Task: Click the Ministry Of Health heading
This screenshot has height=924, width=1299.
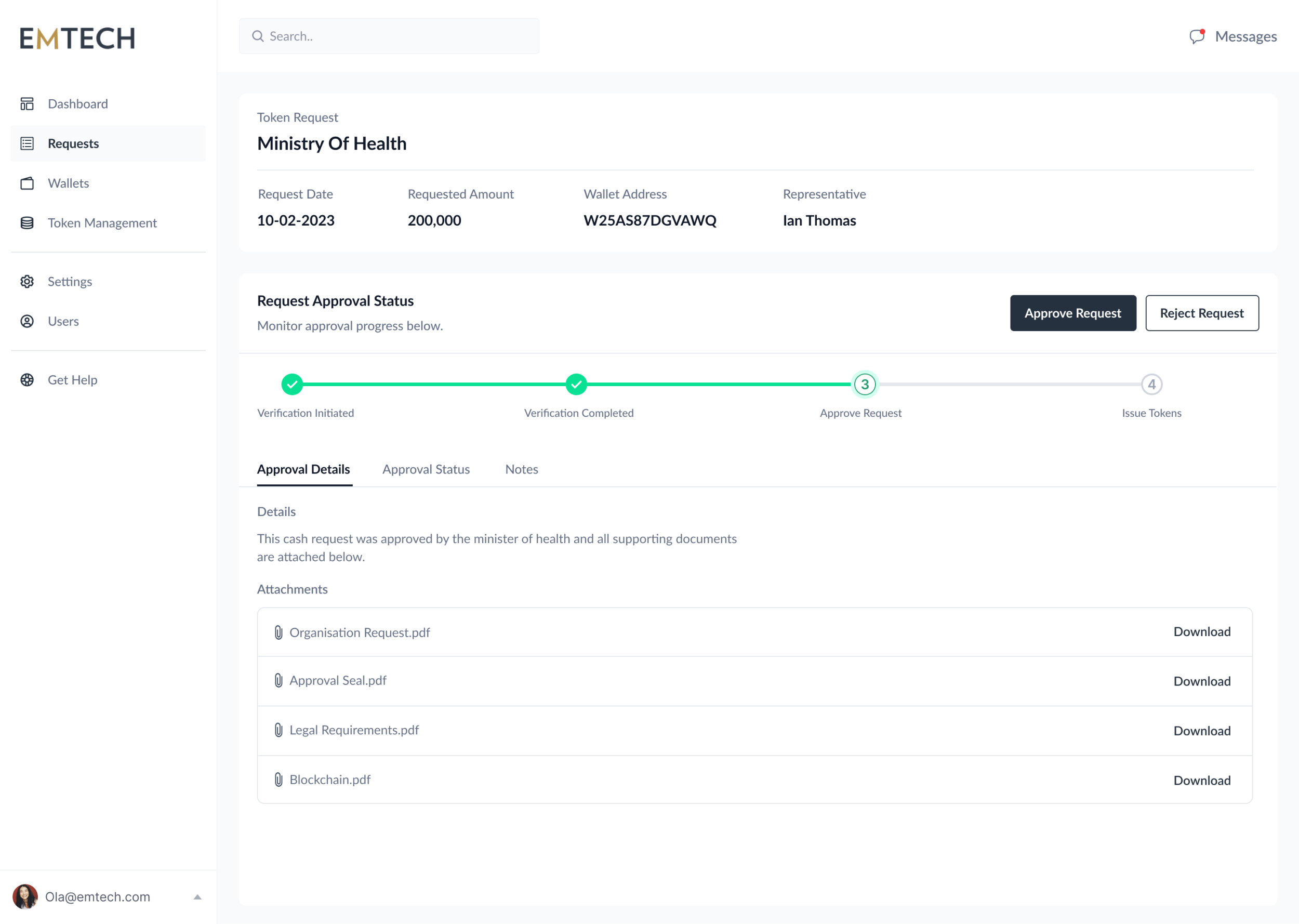Action: [332, 143]
